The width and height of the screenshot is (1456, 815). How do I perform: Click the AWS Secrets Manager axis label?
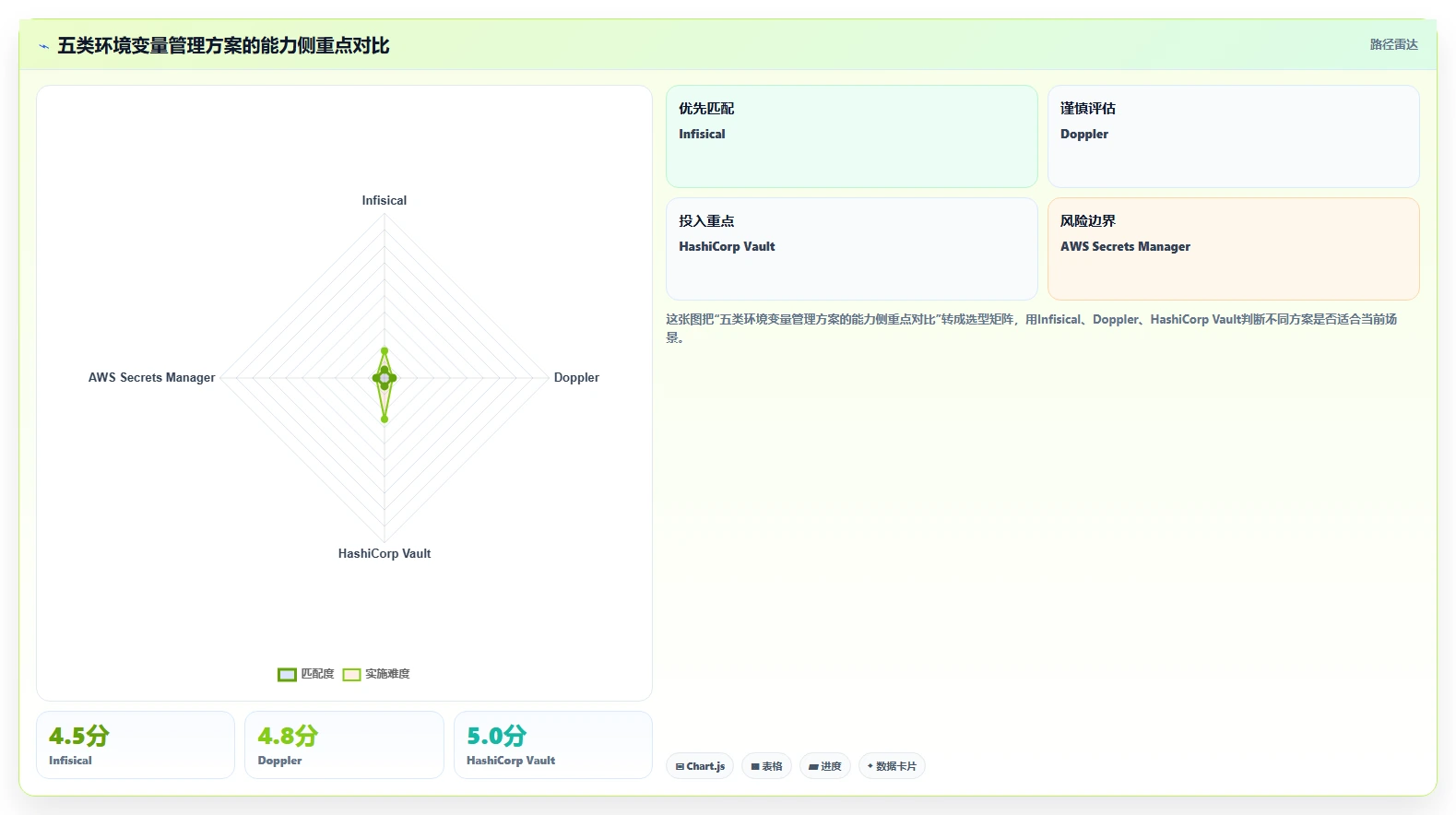click(152, 377)
